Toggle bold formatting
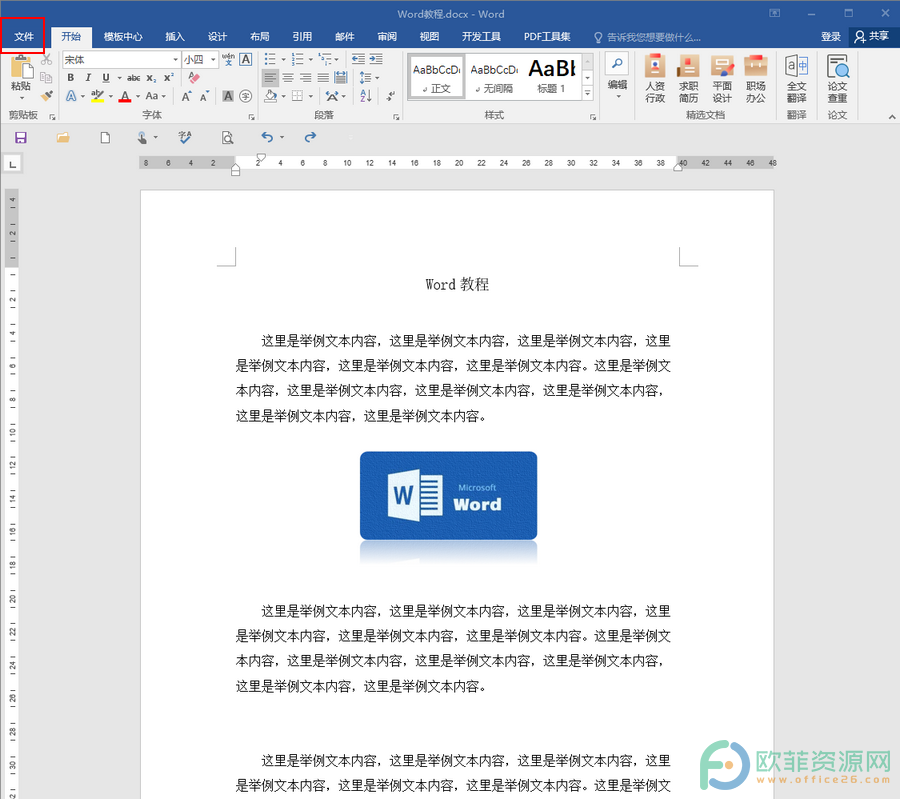 [71, 77]
